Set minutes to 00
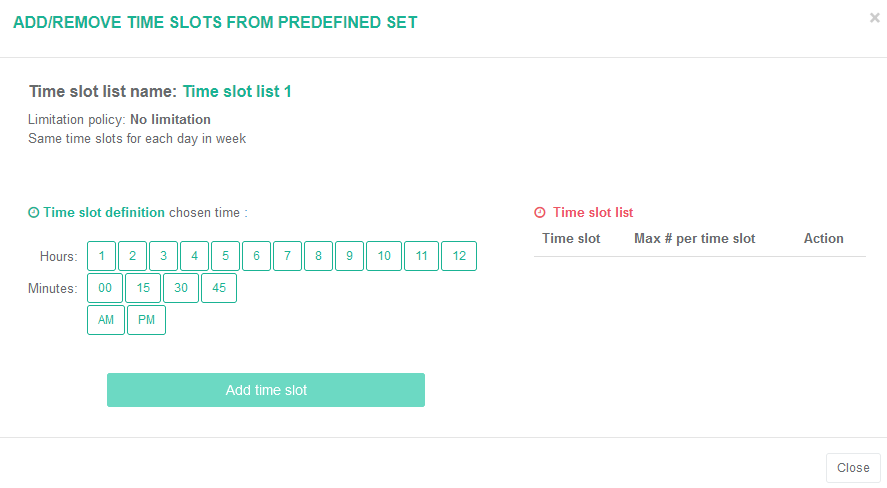The height and width of the screenshot is (488, 887). point(105,288)
